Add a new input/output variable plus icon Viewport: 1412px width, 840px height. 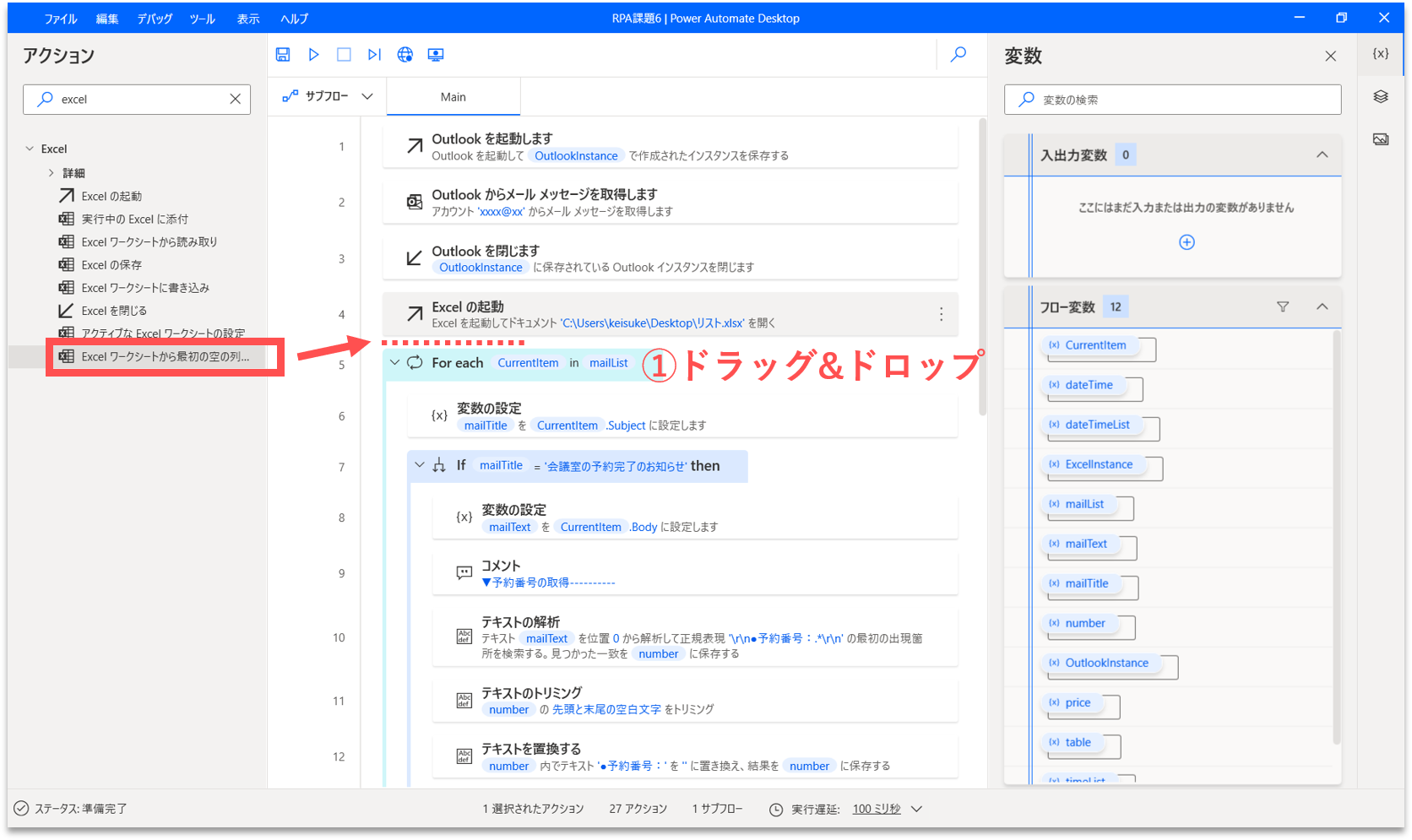pos(1187,242)
